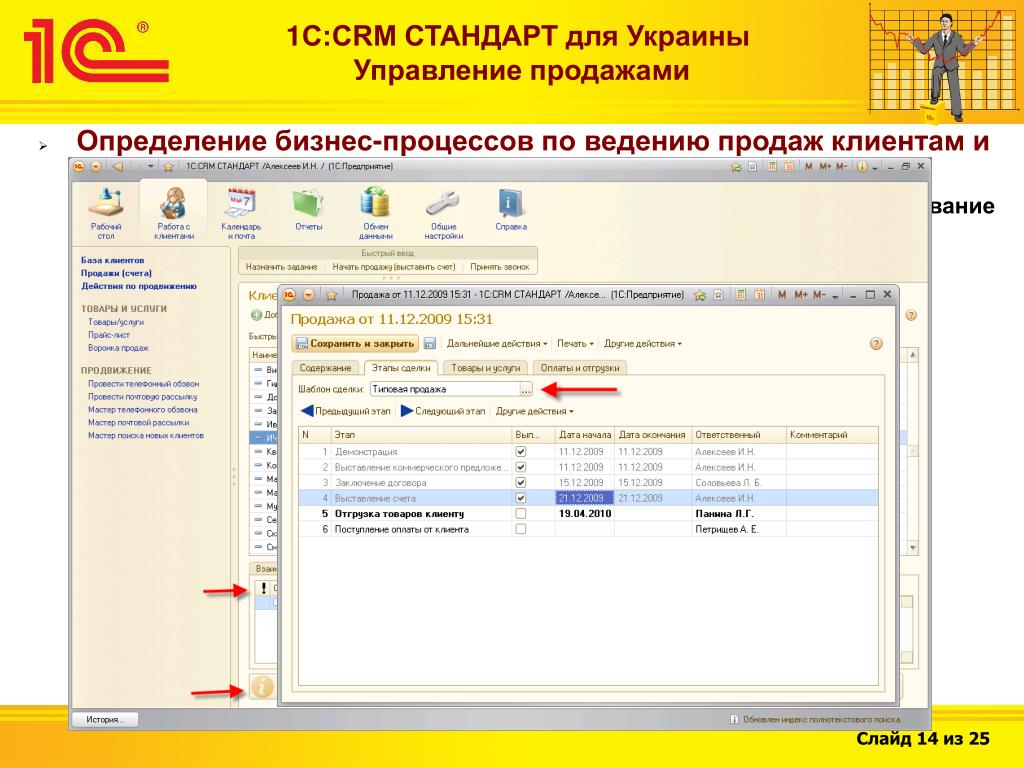Switch to the Оплаты и отгрузки tab

tap(580, 368)
